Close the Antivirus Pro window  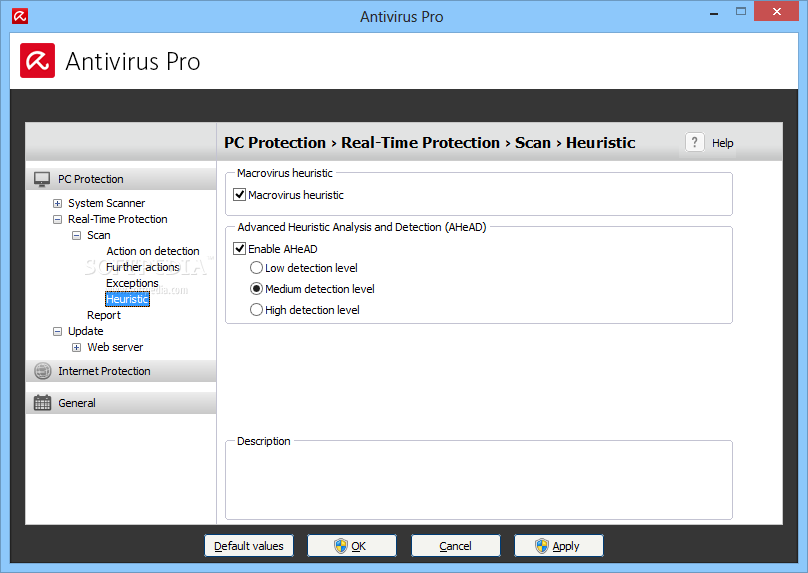tap(777, 11)
